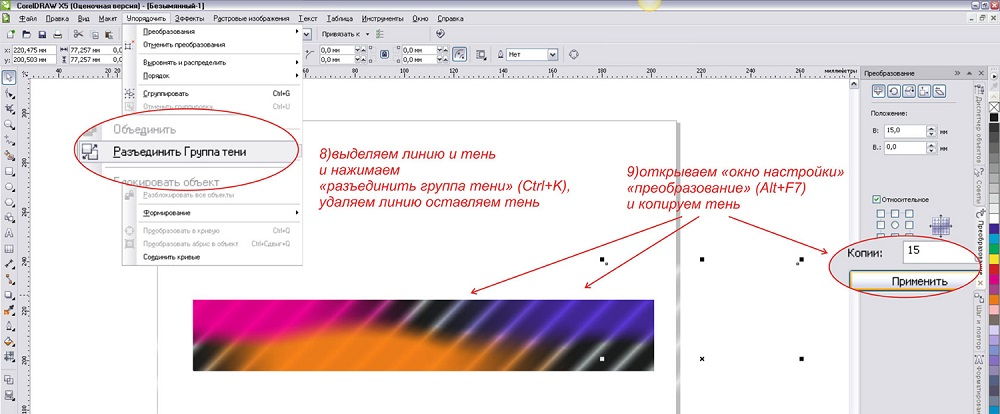Viewport: 1000px width, 414px height.
Task: Check the top-right anchor point box
Action: (909, 214)
